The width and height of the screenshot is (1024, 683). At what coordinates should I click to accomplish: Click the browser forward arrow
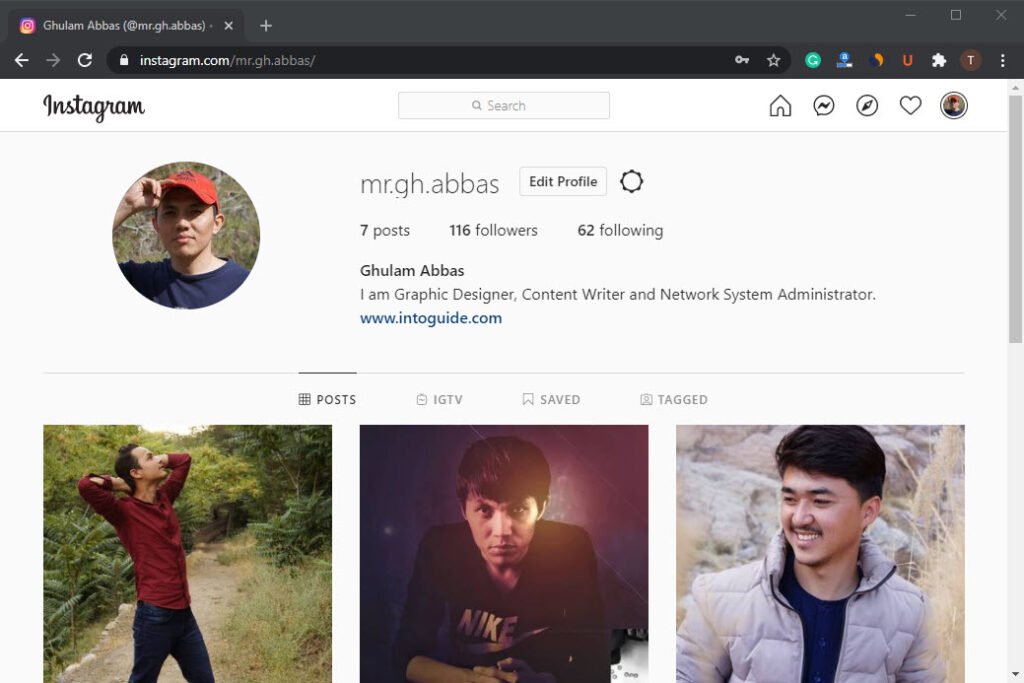click(x=53, y=61)
